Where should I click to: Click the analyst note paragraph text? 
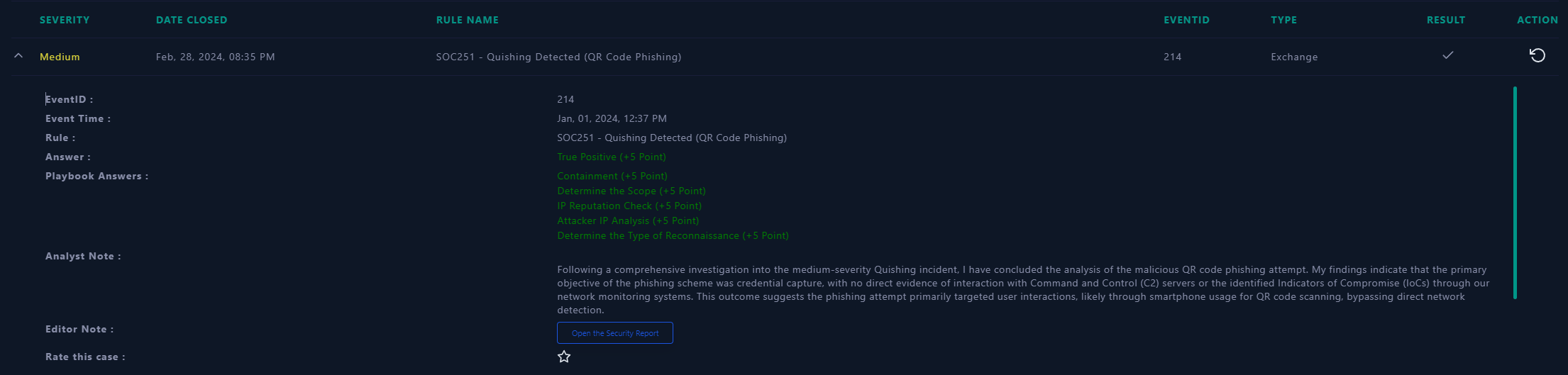1023,289
